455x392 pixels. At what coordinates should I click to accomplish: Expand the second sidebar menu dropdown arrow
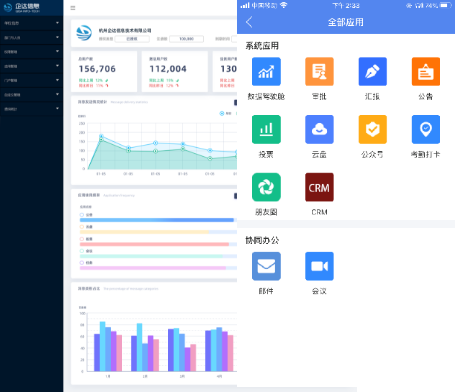57,37
